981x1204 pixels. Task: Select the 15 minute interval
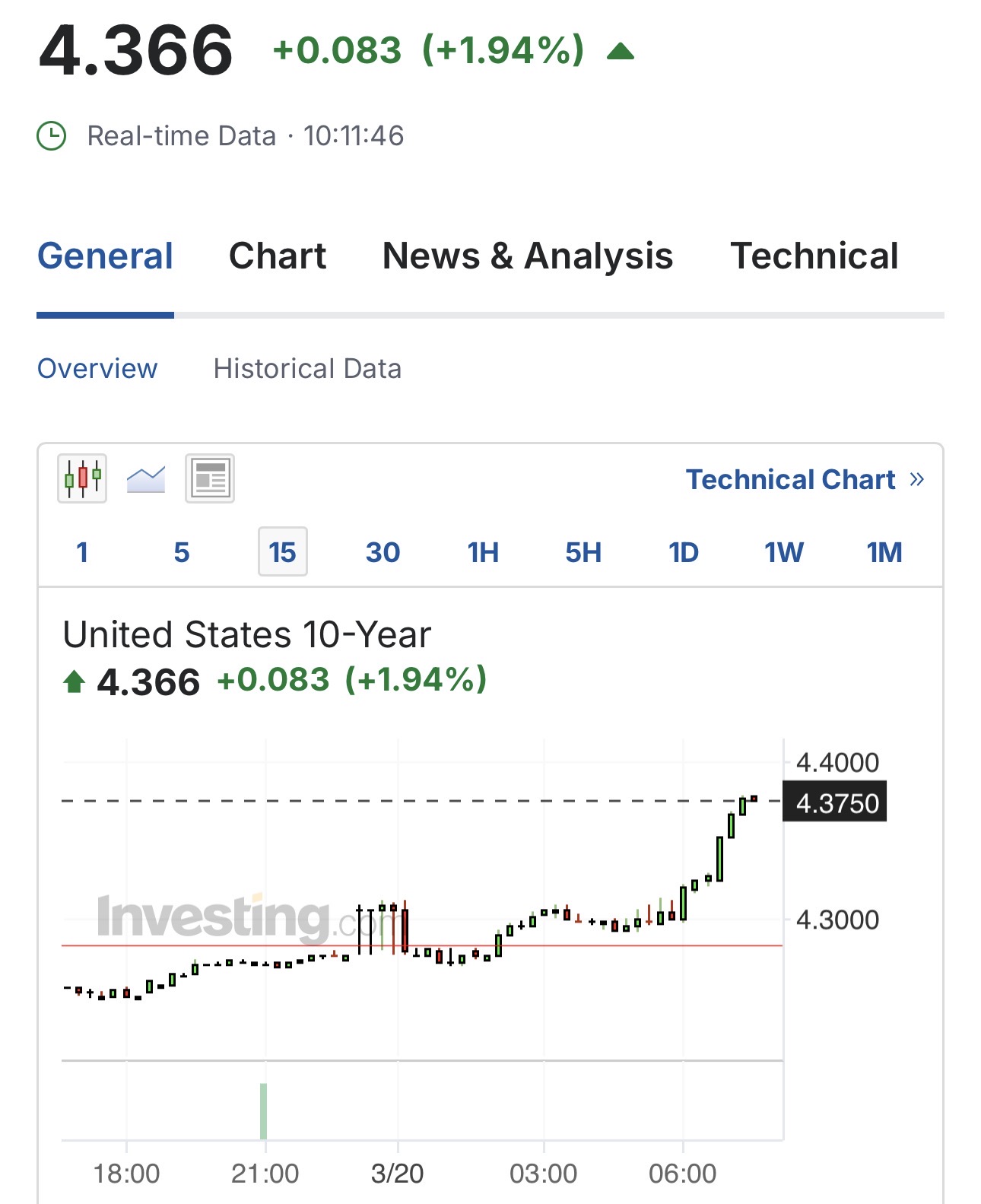(283, 551)
